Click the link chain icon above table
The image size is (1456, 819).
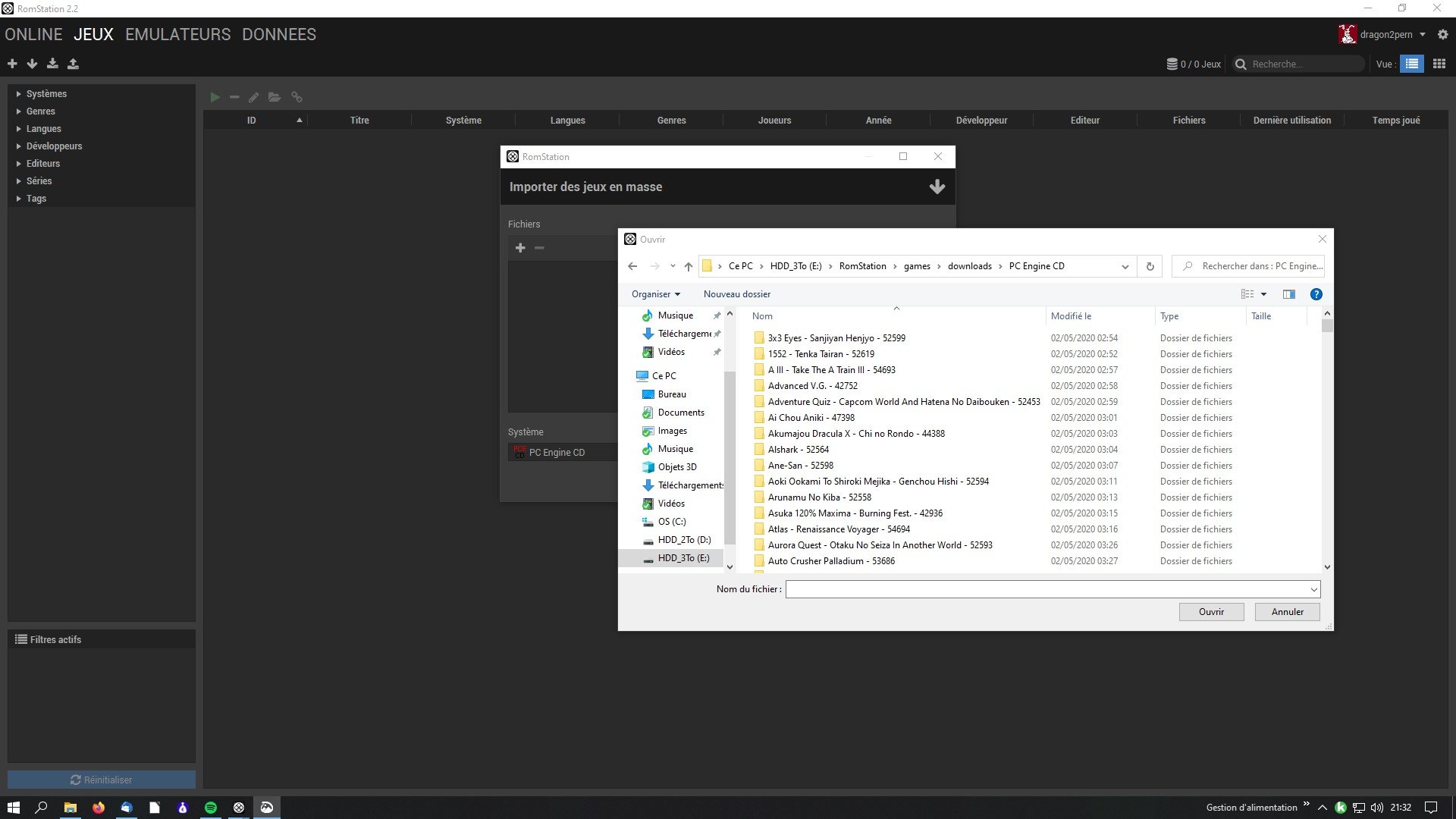(297, 97)
